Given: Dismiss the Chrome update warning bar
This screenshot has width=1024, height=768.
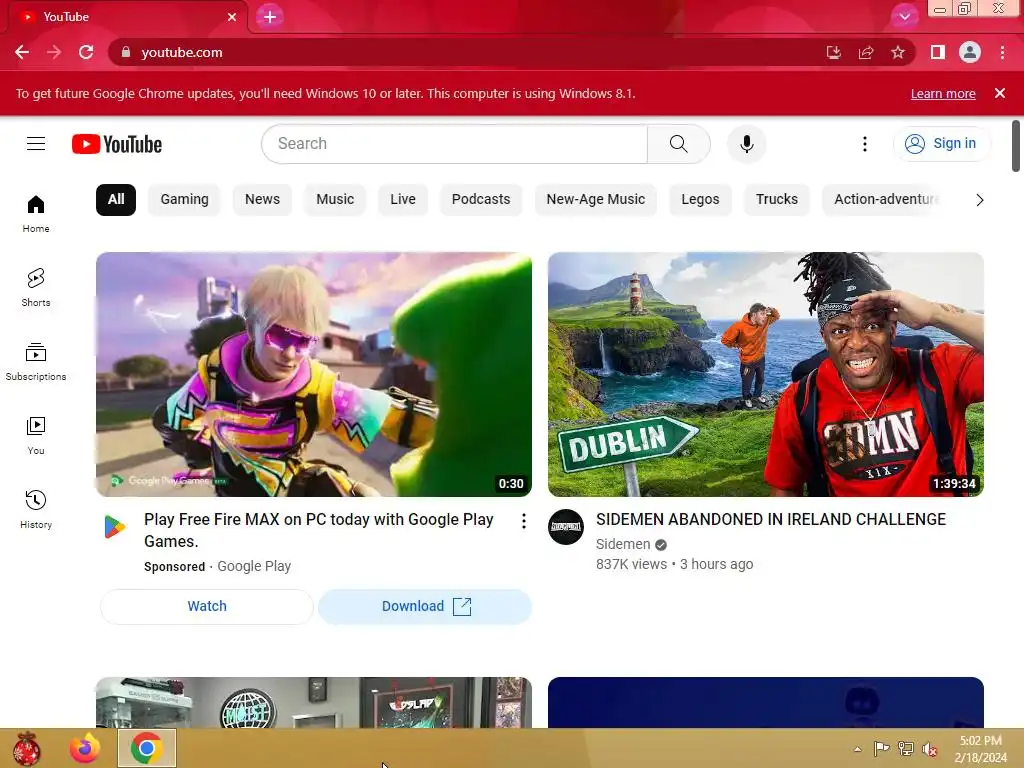Looking at the screenshot, I should point(1000,93).
